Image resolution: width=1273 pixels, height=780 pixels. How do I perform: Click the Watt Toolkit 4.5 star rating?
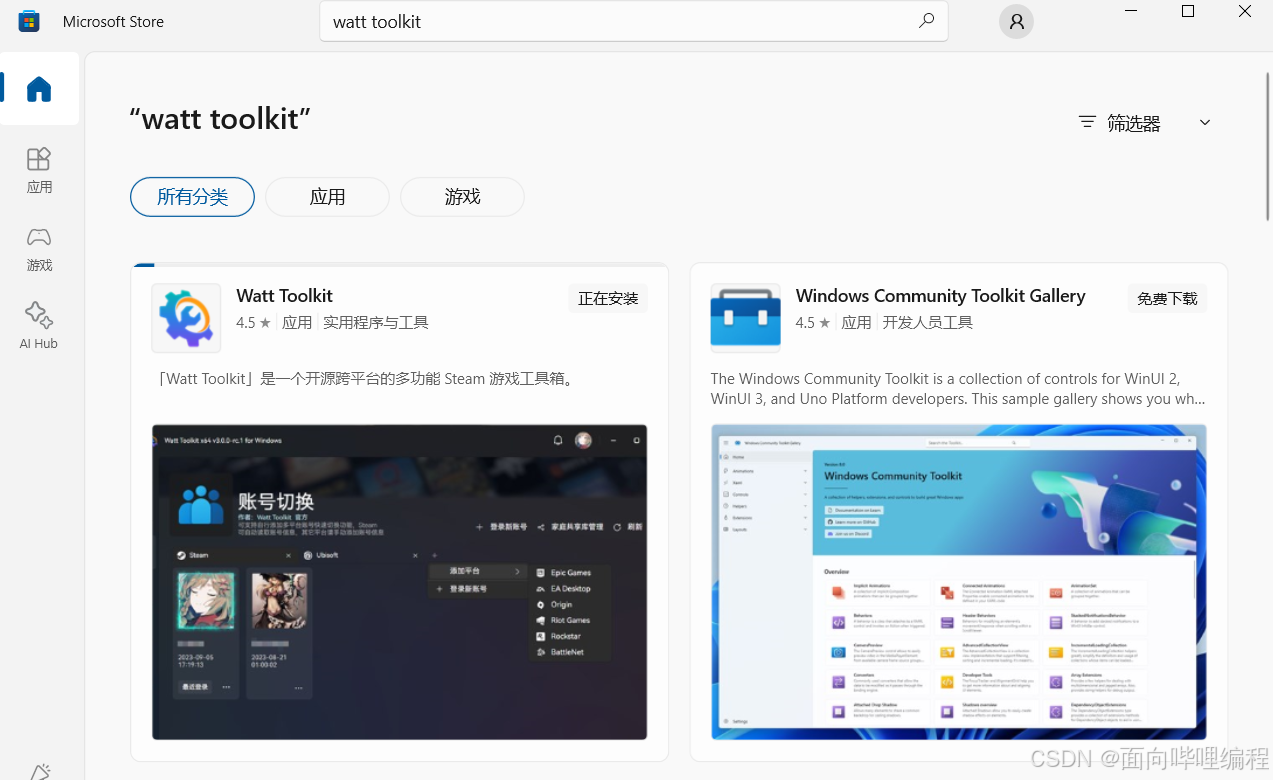point(253,322)
